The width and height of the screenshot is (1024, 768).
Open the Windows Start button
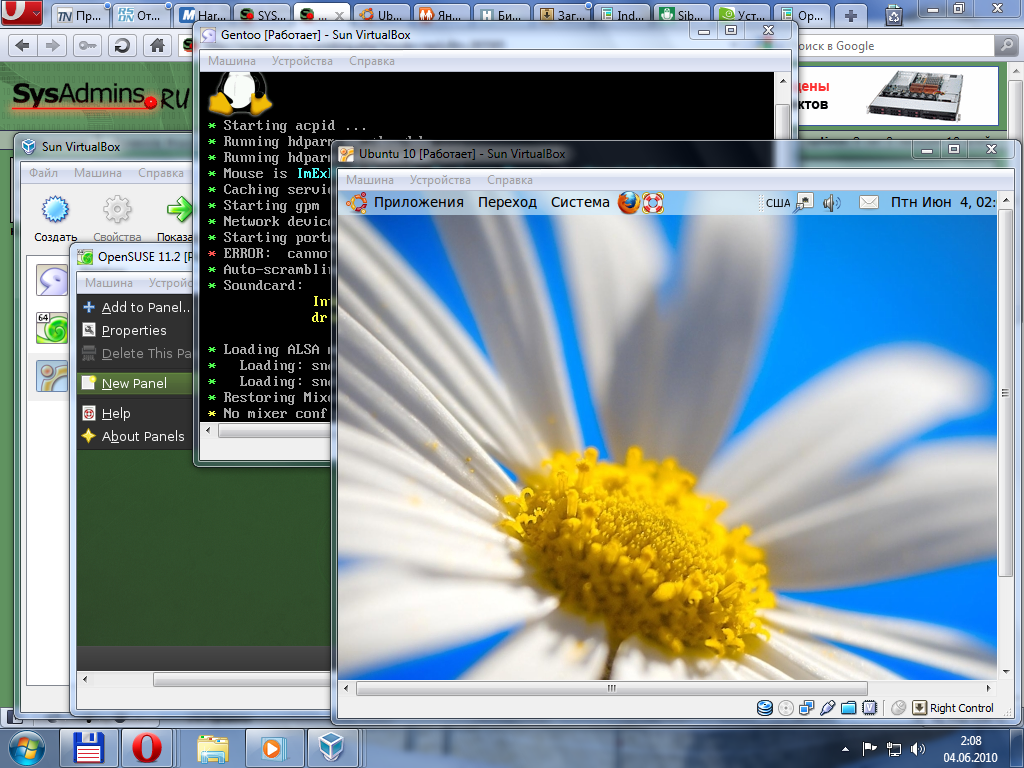tap(26, 748)
